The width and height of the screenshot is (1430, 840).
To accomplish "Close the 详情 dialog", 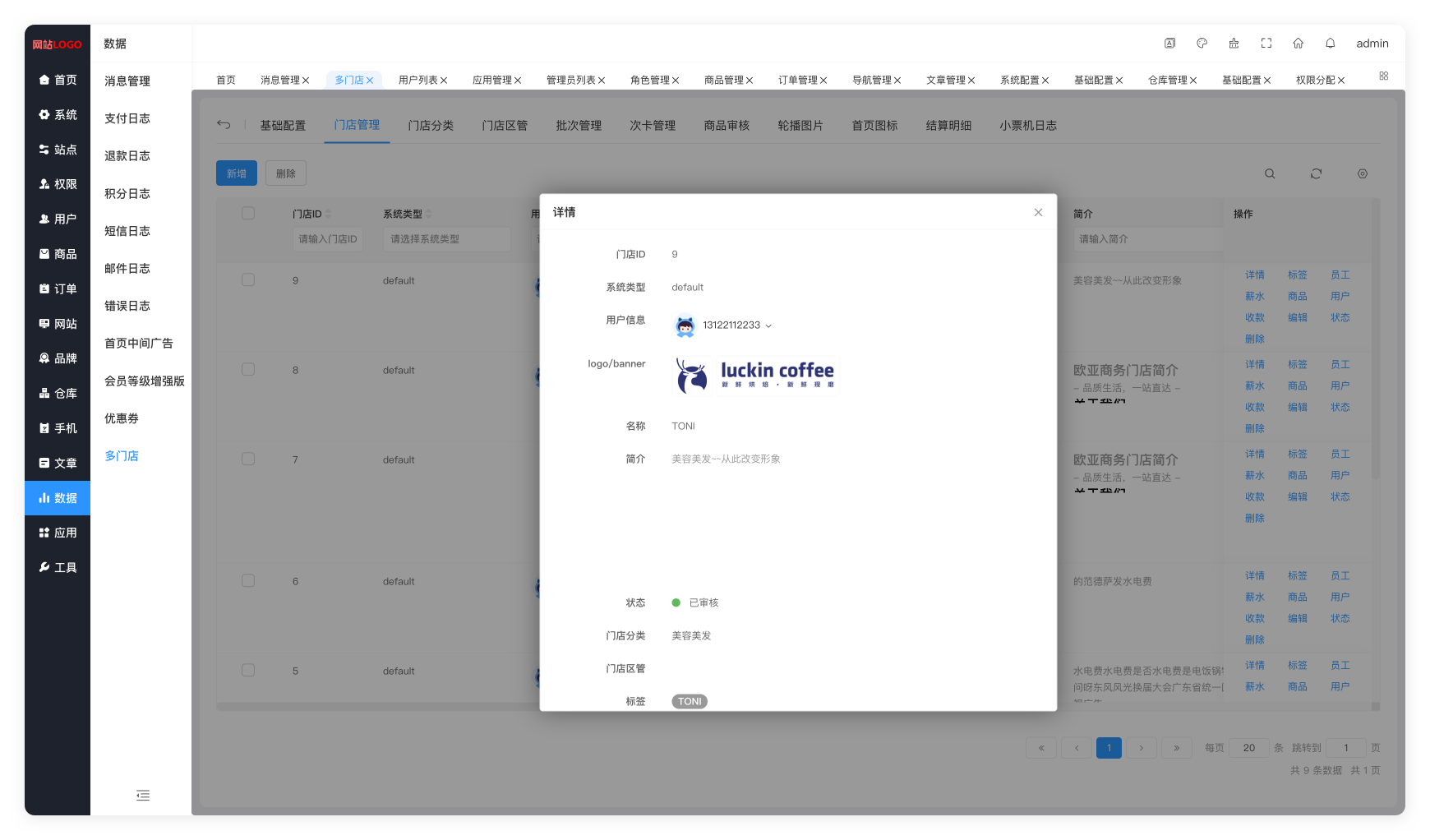I will pyautogui.click(x=1038, y=213).
